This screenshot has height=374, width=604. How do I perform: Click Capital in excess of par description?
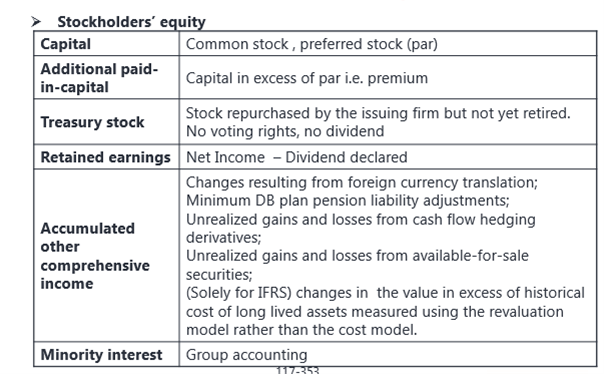click(x=307, y=78)
